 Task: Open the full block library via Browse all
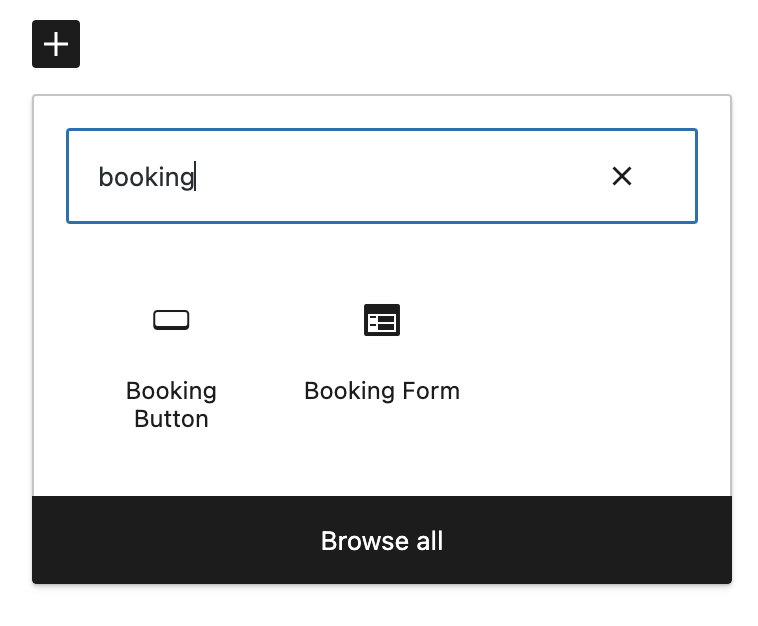coord(381,541)
